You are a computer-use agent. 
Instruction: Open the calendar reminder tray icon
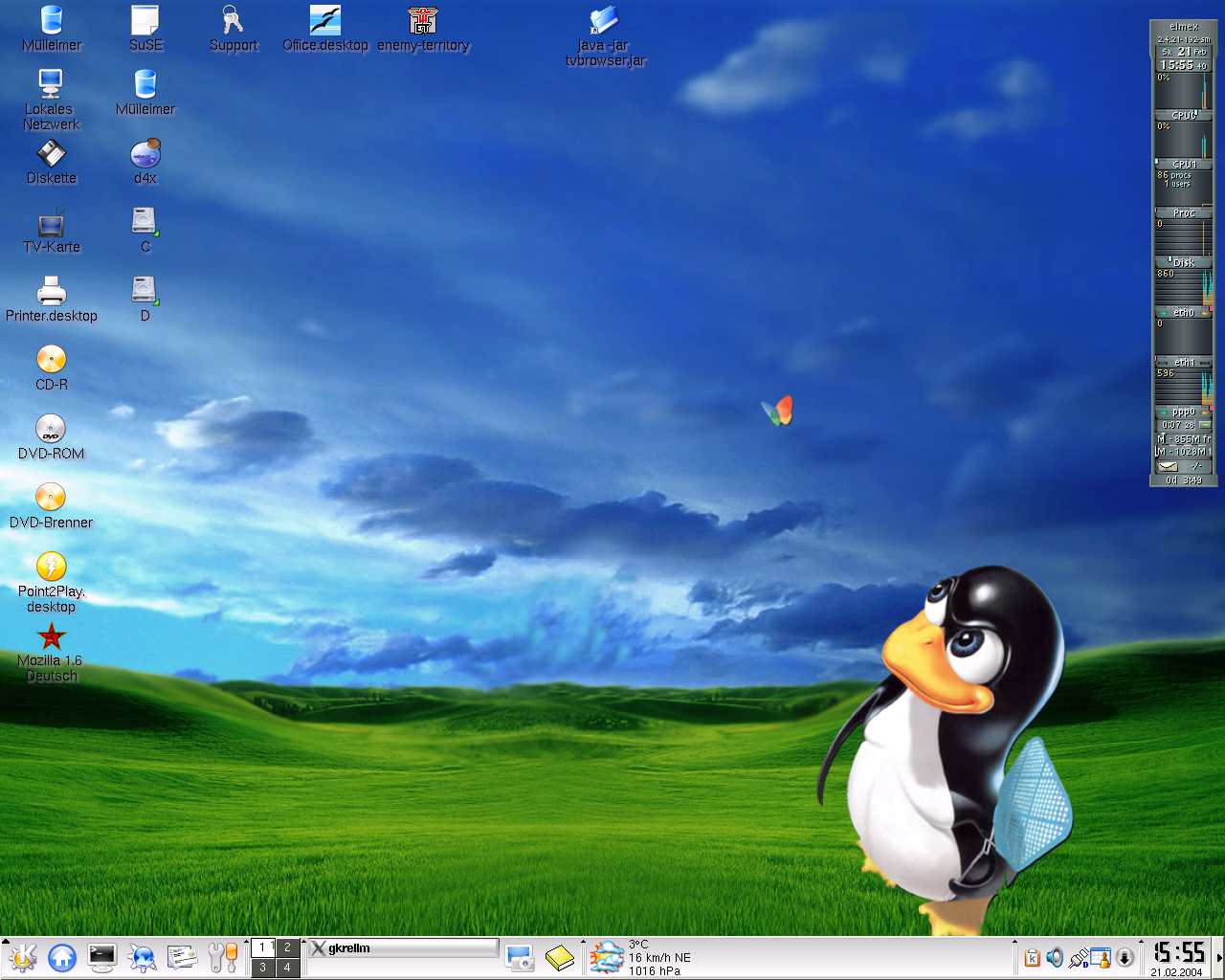pyautogui.click(x=1101, y=957)
